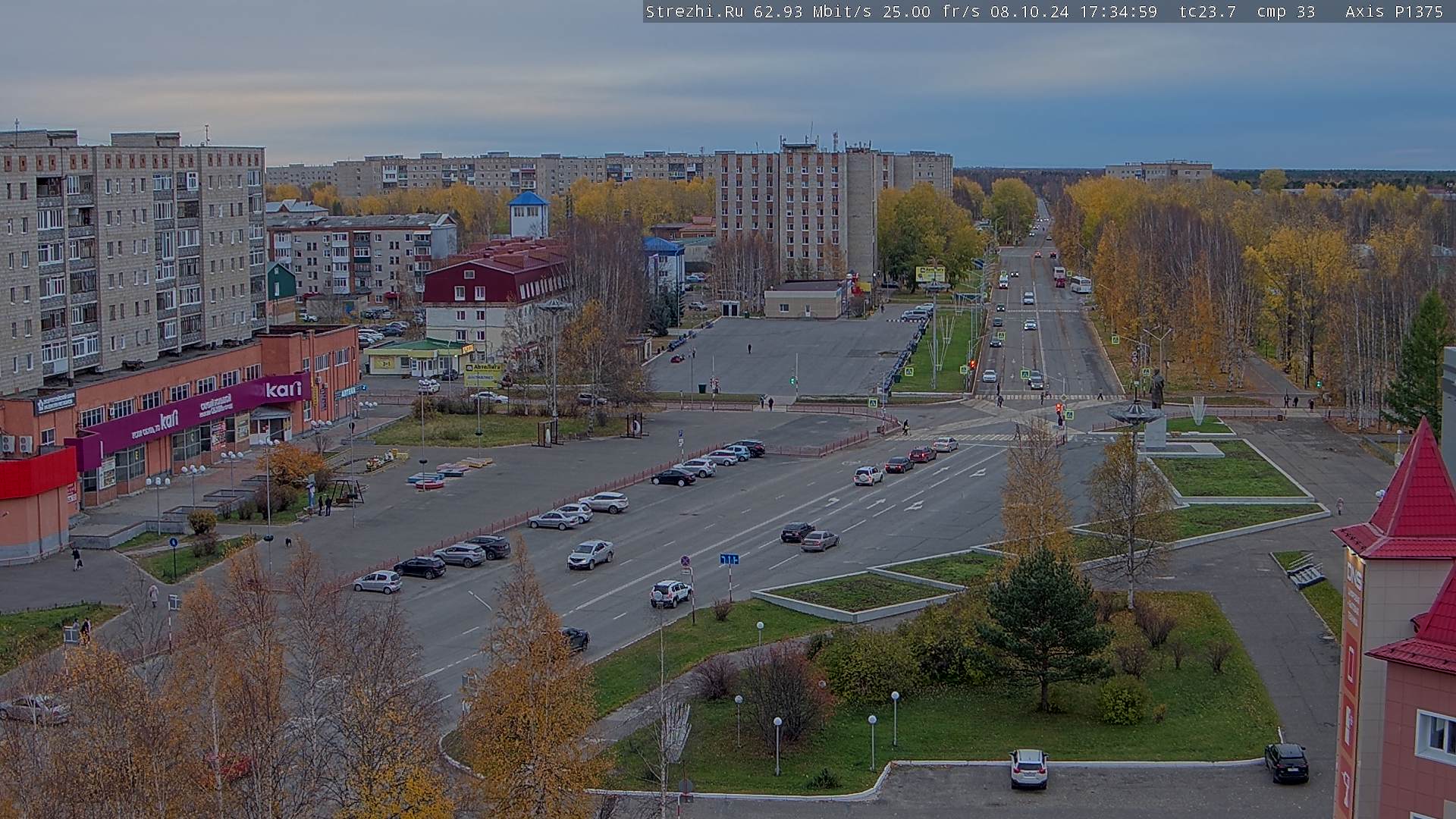
Task: Select the Axis P1375 camera model text
Action: click(x=1394, y=11)
